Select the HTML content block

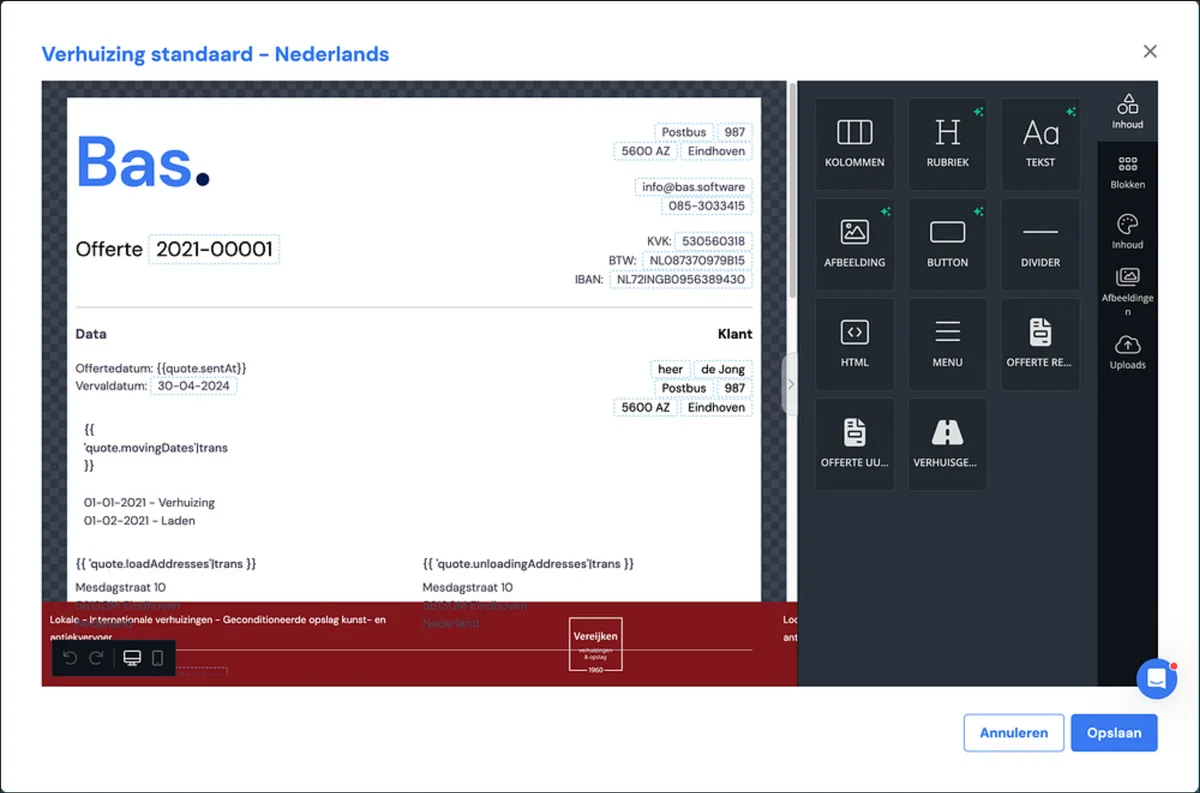pyautogui.click(x=855, y=344)
